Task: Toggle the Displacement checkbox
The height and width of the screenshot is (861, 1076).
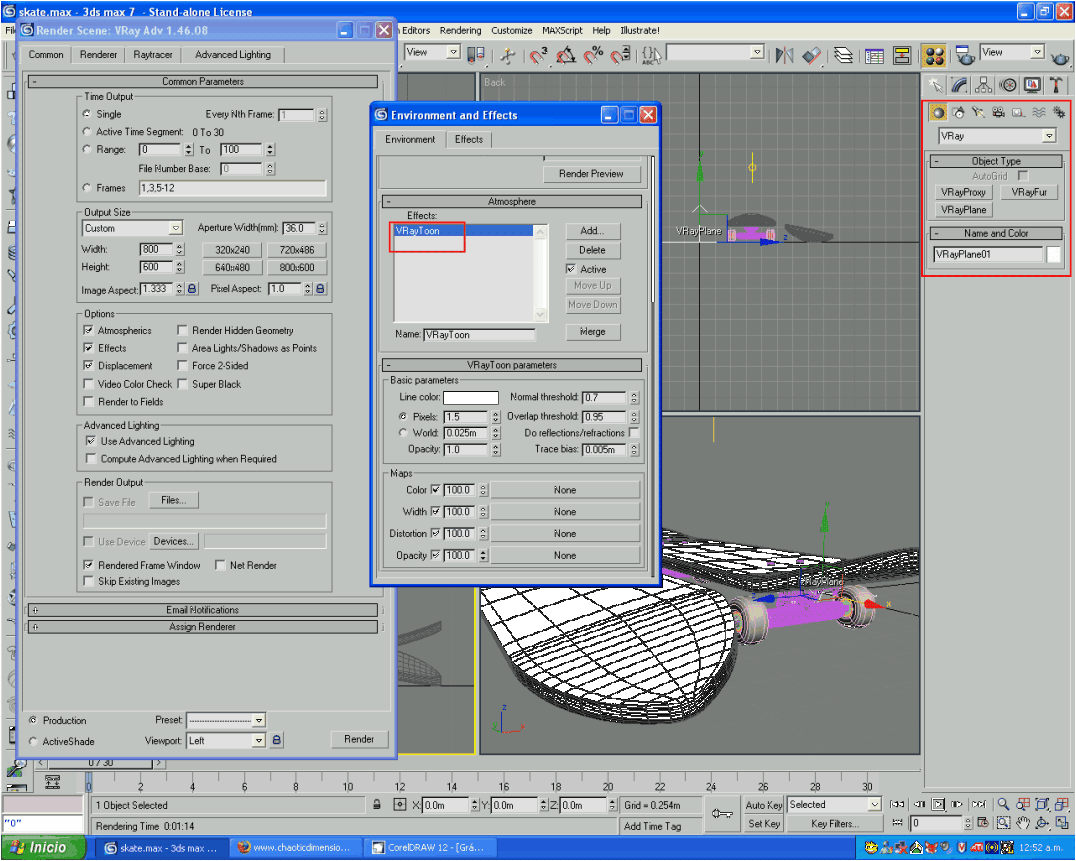Action: click(88, 366)
